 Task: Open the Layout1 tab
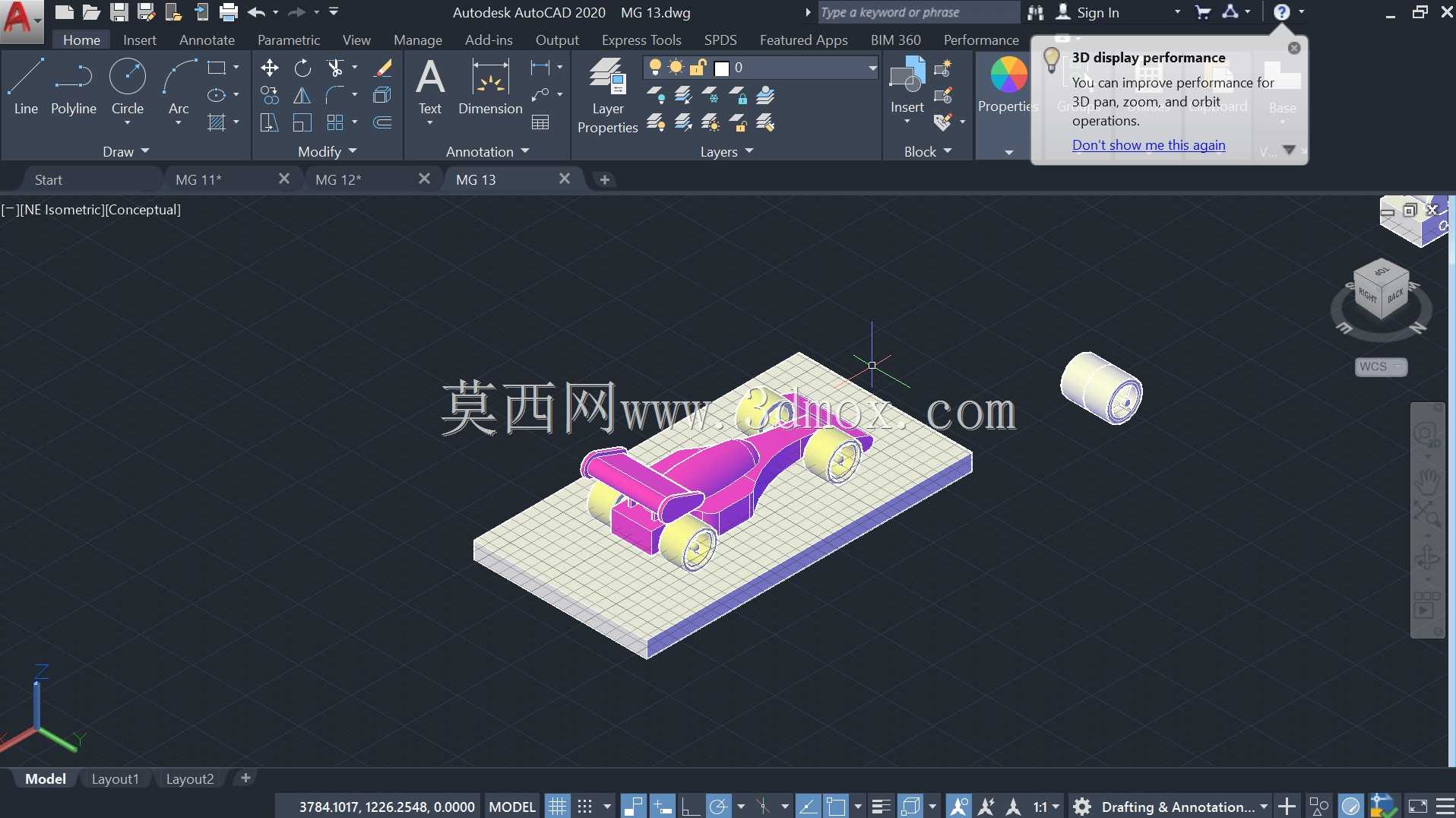click(116, 778)
